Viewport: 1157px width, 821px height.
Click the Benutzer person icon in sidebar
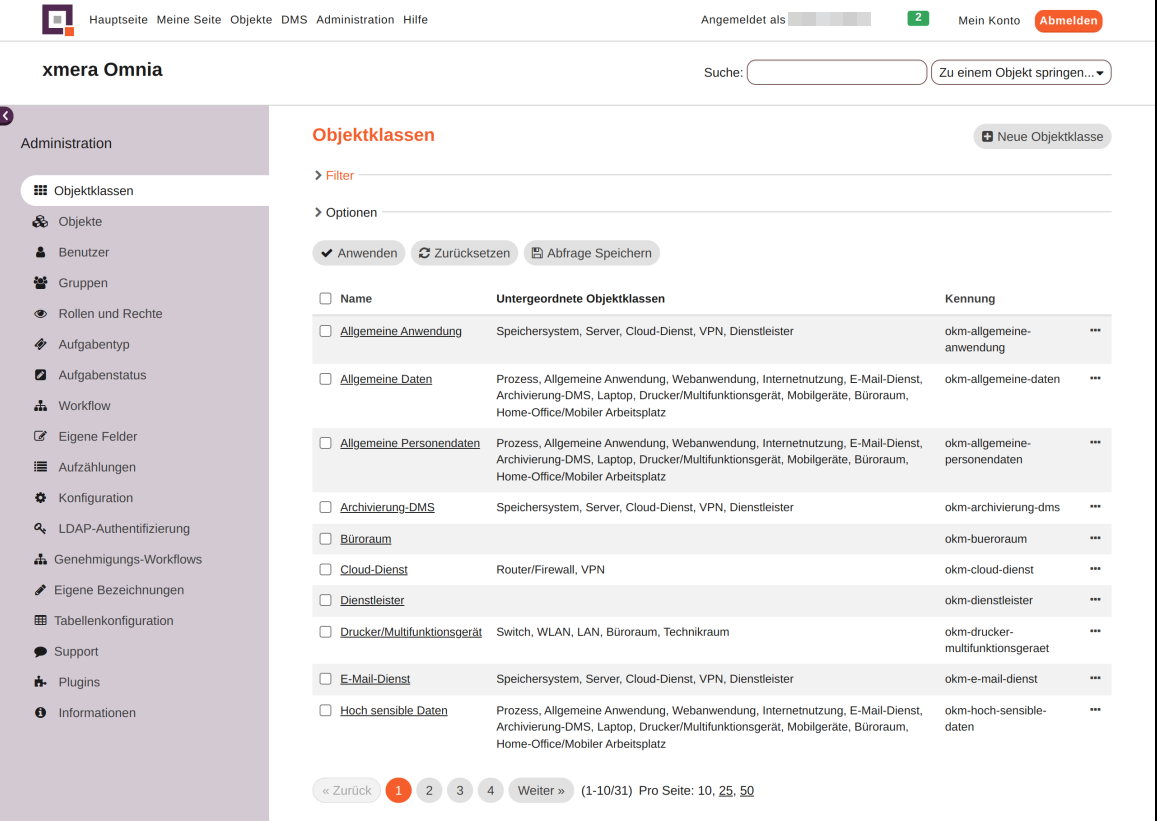41,253
